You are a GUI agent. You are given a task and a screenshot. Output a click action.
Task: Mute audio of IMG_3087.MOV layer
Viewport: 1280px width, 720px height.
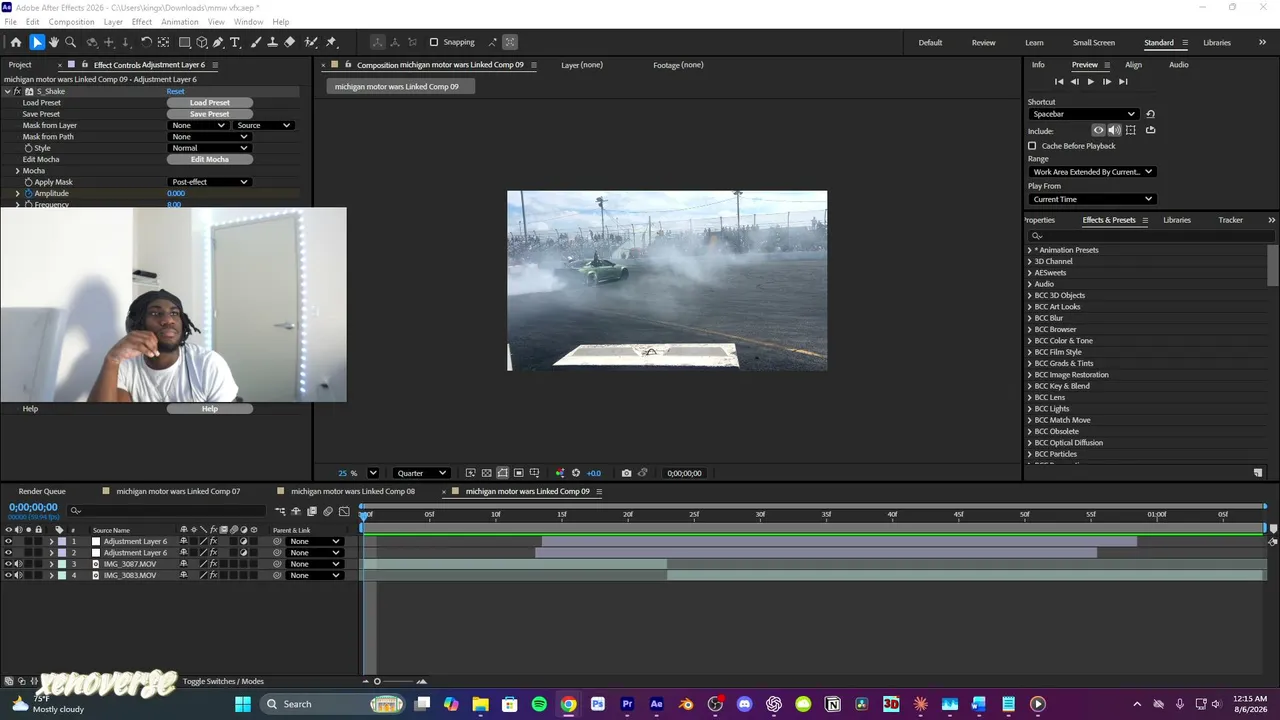click(x=18, y=564)
